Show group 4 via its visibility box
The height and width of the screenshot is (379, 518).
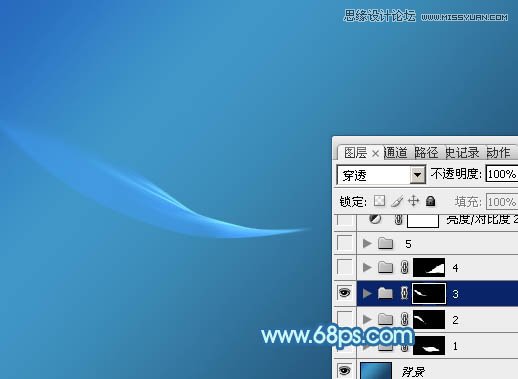click(x=345, y=267)
